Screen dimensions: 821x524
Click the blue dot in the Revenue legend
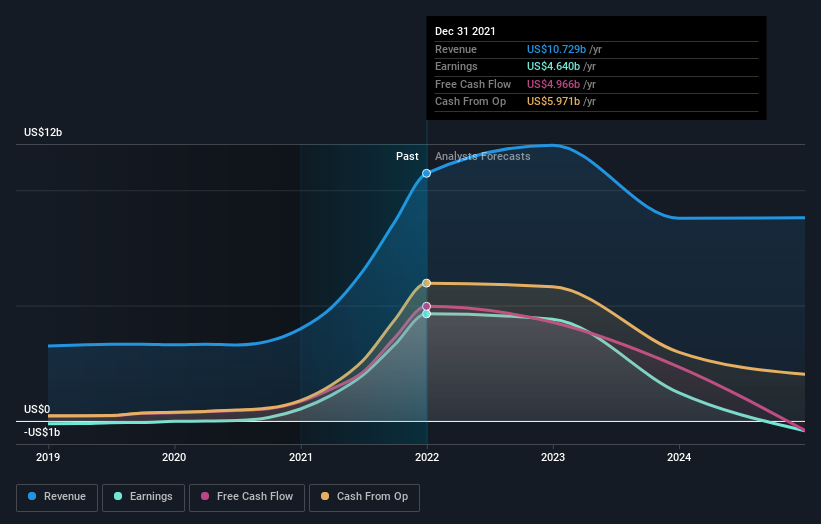click(x=33, y=496)
